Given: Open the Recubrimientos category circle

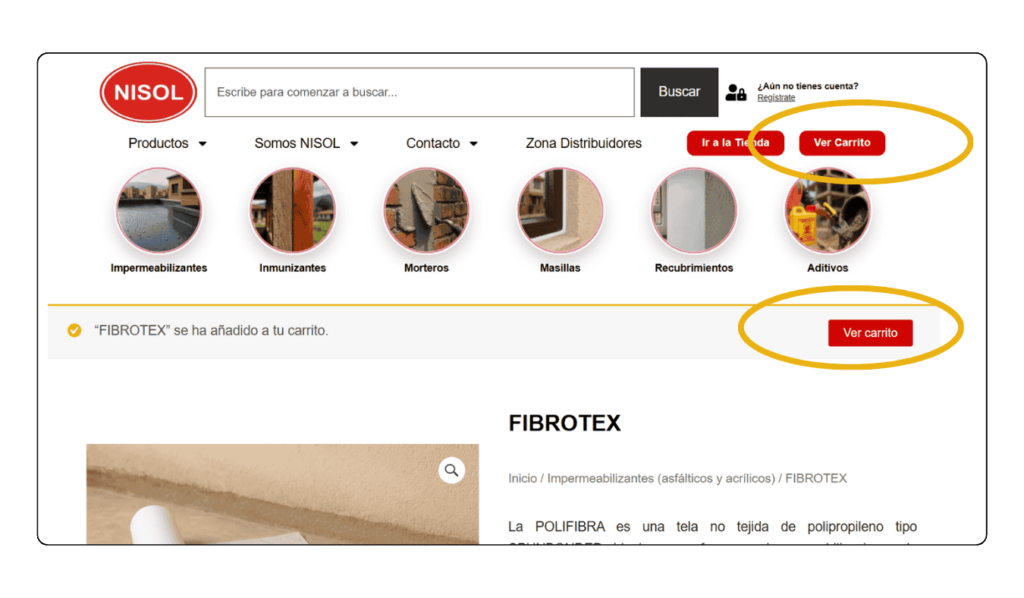Looking at the screenshot, I should tap(694, 210).
